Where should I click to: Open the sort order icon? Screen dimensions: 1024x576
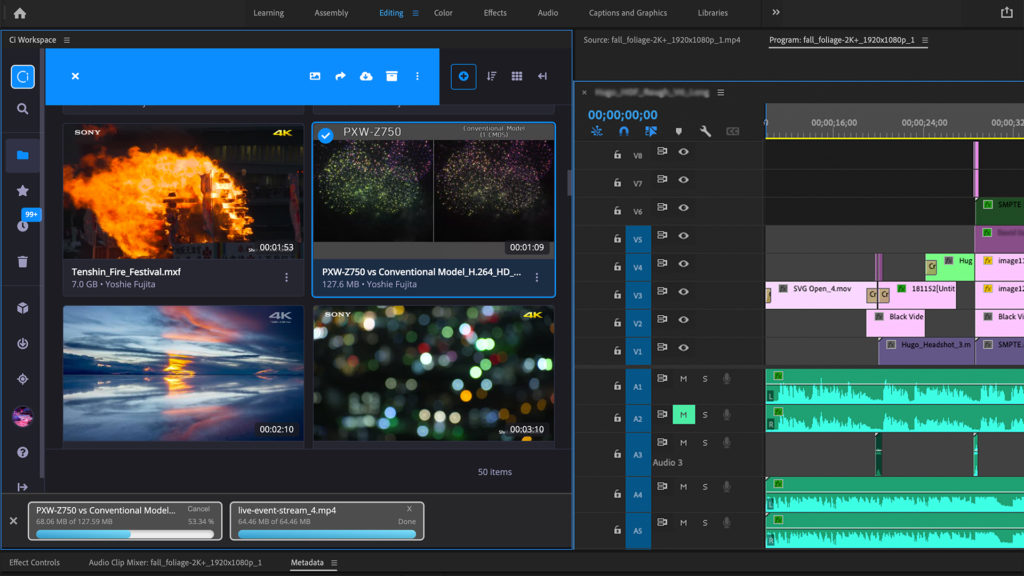(491, 76)
